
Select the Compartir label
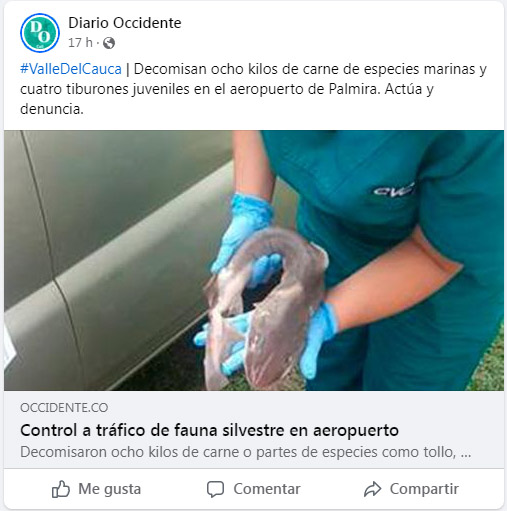coord(424,489)
